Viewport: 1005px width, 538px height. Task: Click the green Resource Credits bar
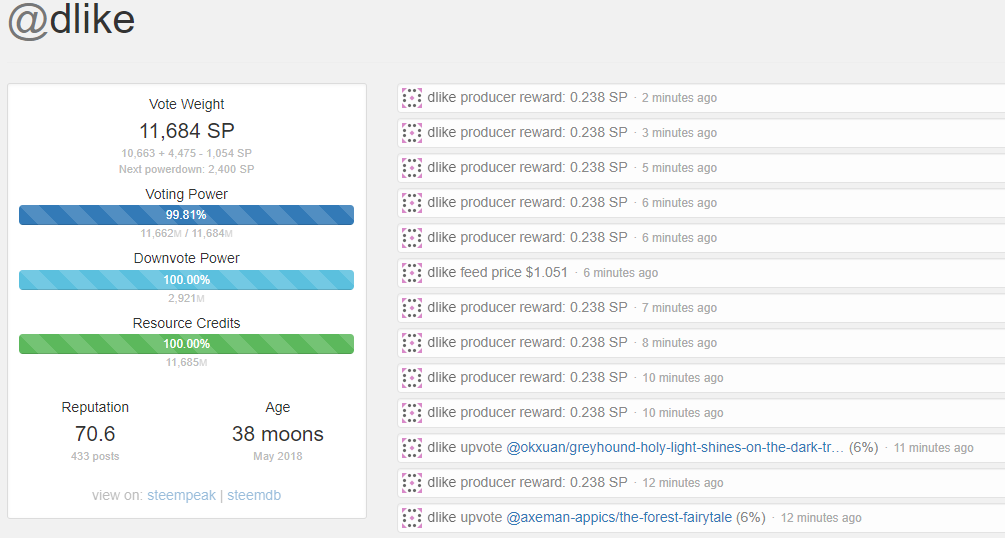[x=186, y=344]
